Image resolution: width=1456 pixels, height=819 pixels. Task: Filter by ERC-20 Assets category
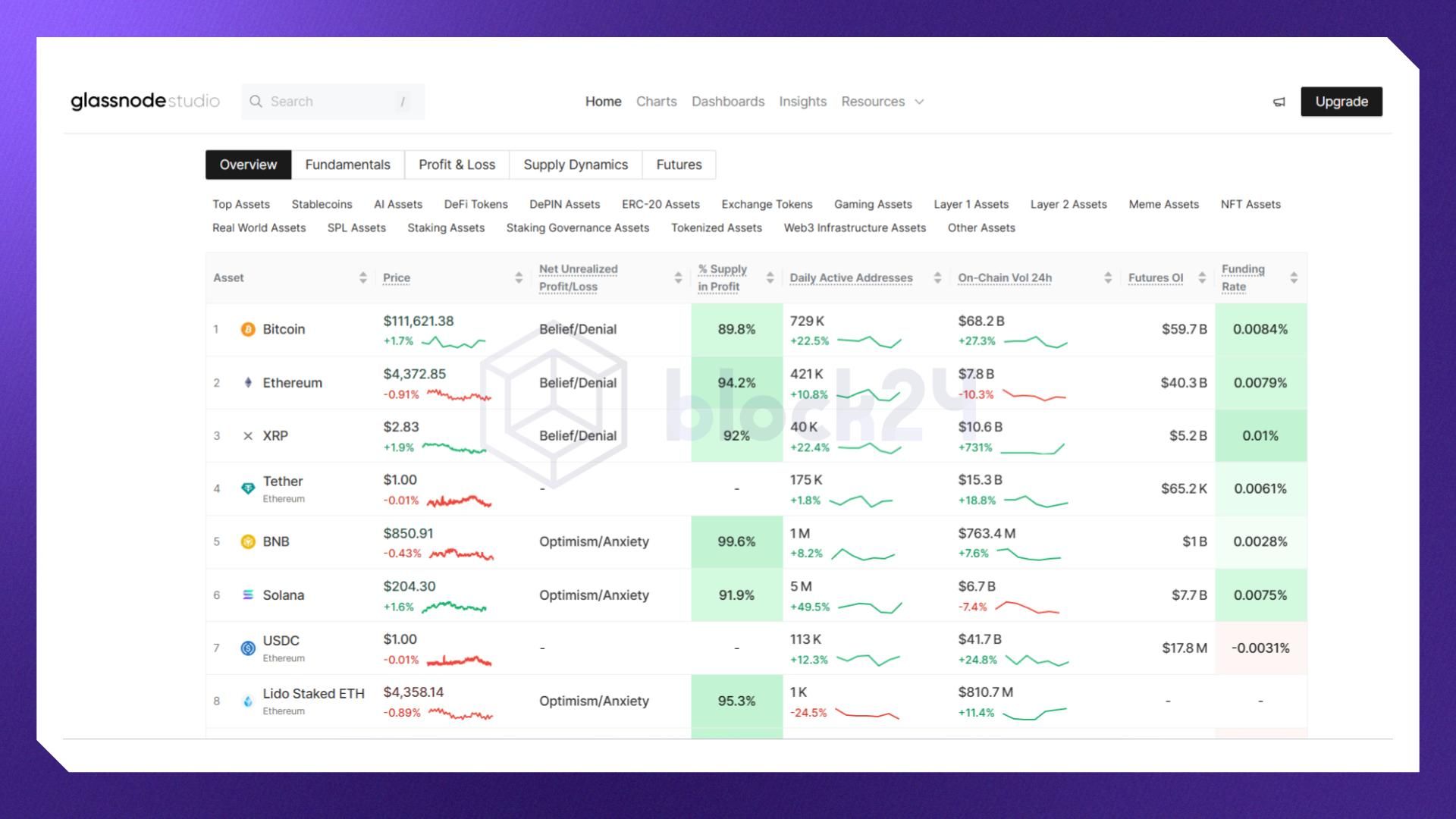pos(661,204)
